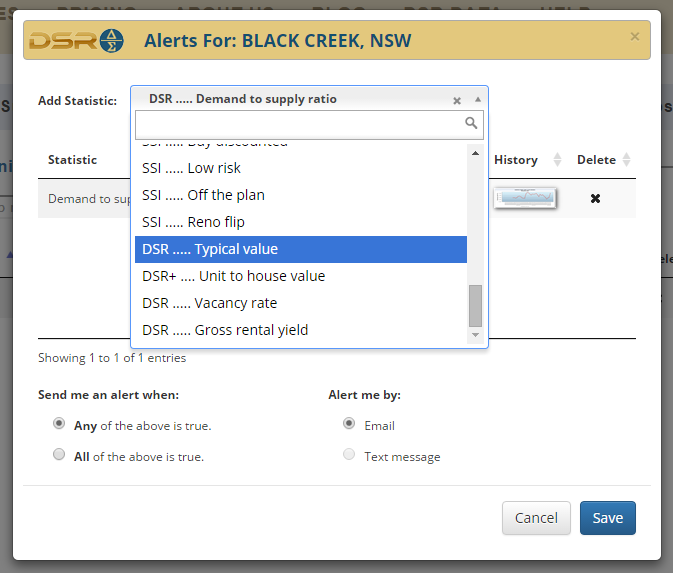Image resolution: width=673 pixels, height=573 pixels.
Task: Collapse the Add Statistic dropdown arrow
Action: coord(477,100)
